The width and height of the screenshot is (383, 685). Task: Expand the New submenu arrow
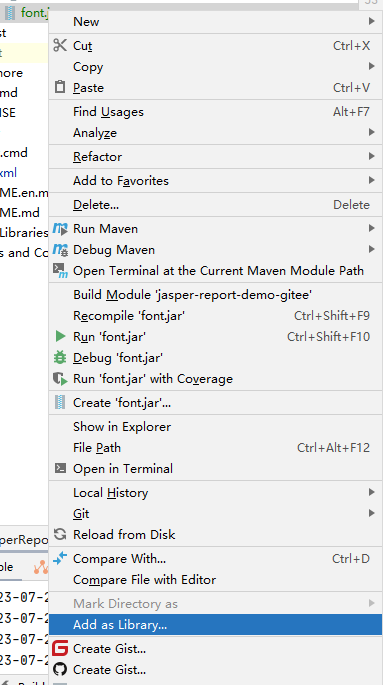[x=371, y=21]
